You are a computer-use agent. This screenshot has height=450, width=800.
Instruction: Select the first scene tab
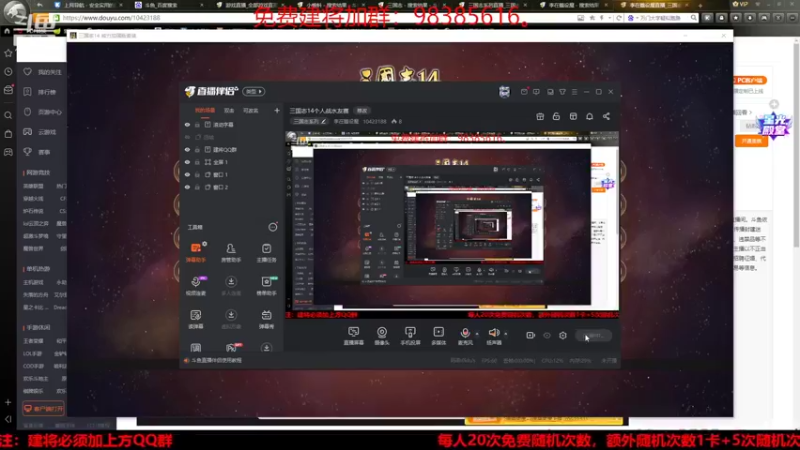[x=205, y=110]
